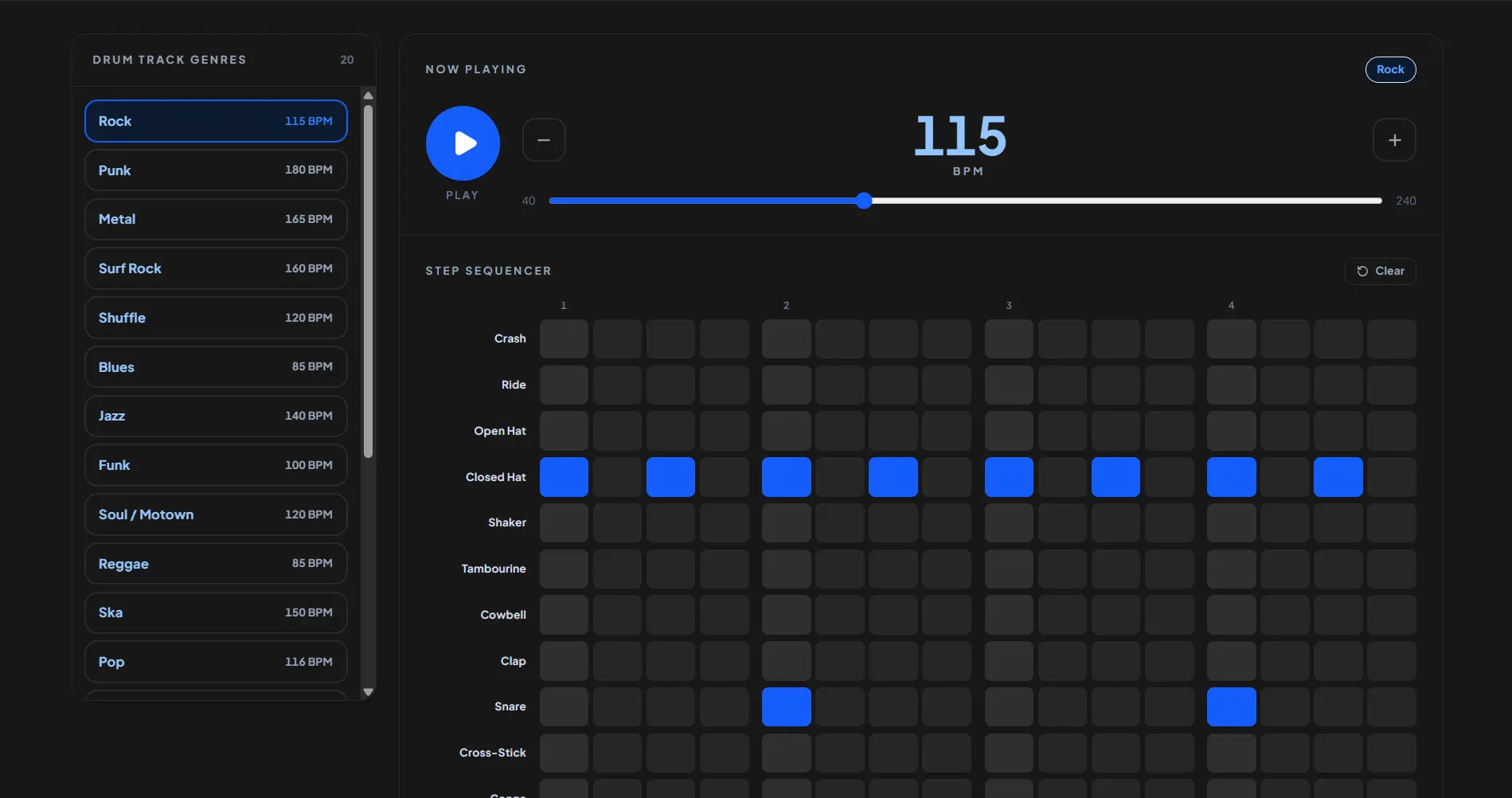
Task: Toggle Crash step on beat 1
Action: tap(564, 339)
